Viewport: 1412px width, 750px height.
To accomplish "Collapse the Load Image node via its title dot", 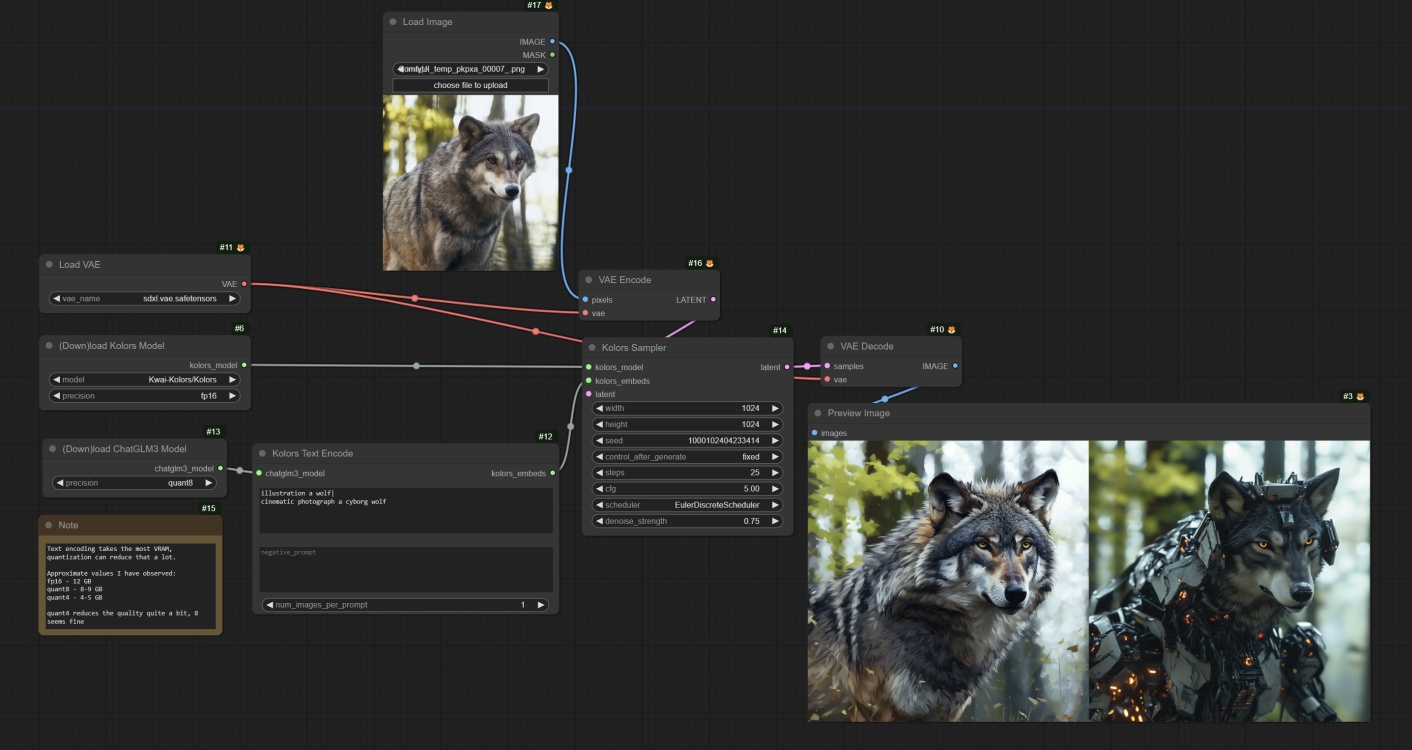I will click(x=393, y=22).
